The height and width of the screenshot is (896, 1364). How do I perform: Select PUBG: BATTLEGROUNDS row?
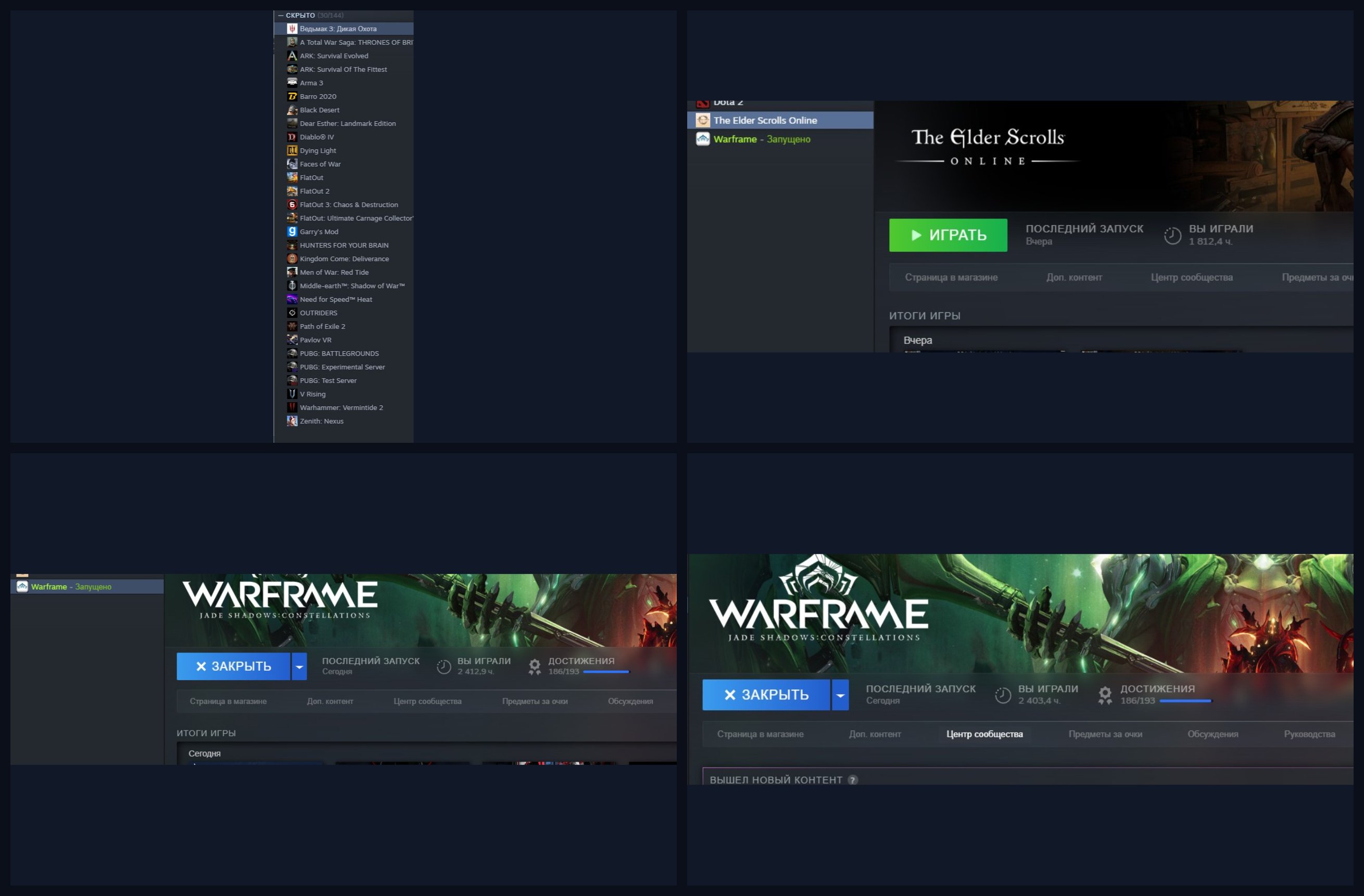(x=343, y=353)
